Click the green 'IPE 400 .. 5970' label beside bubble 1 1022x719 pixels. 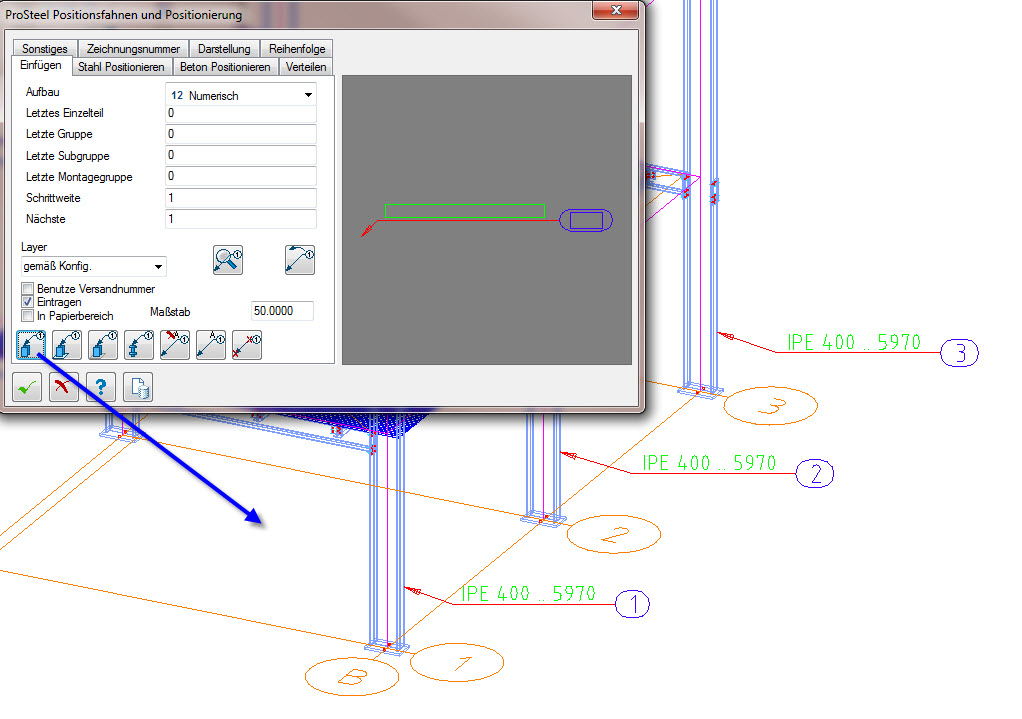click(x=529, y=593)
